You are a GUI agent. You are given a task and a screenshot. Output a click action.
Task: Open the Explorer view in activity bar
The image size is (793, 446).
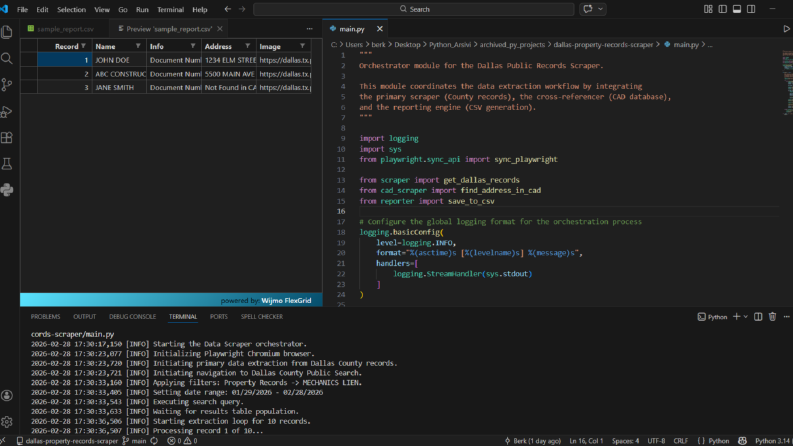click(7, 32)
